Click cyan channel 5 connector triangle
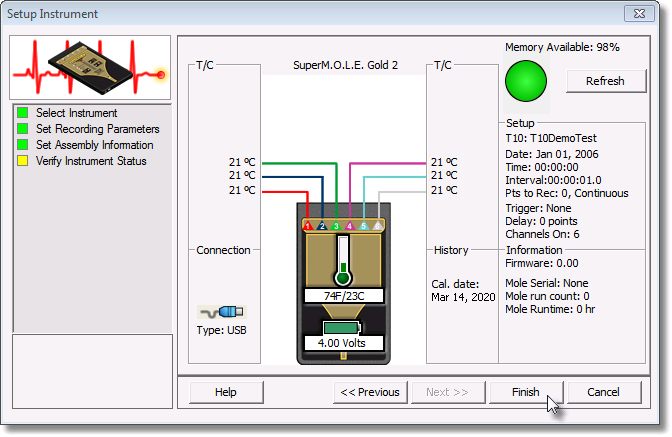The width and height of the screenshot is (672, 437). click(x=363, y=225)
